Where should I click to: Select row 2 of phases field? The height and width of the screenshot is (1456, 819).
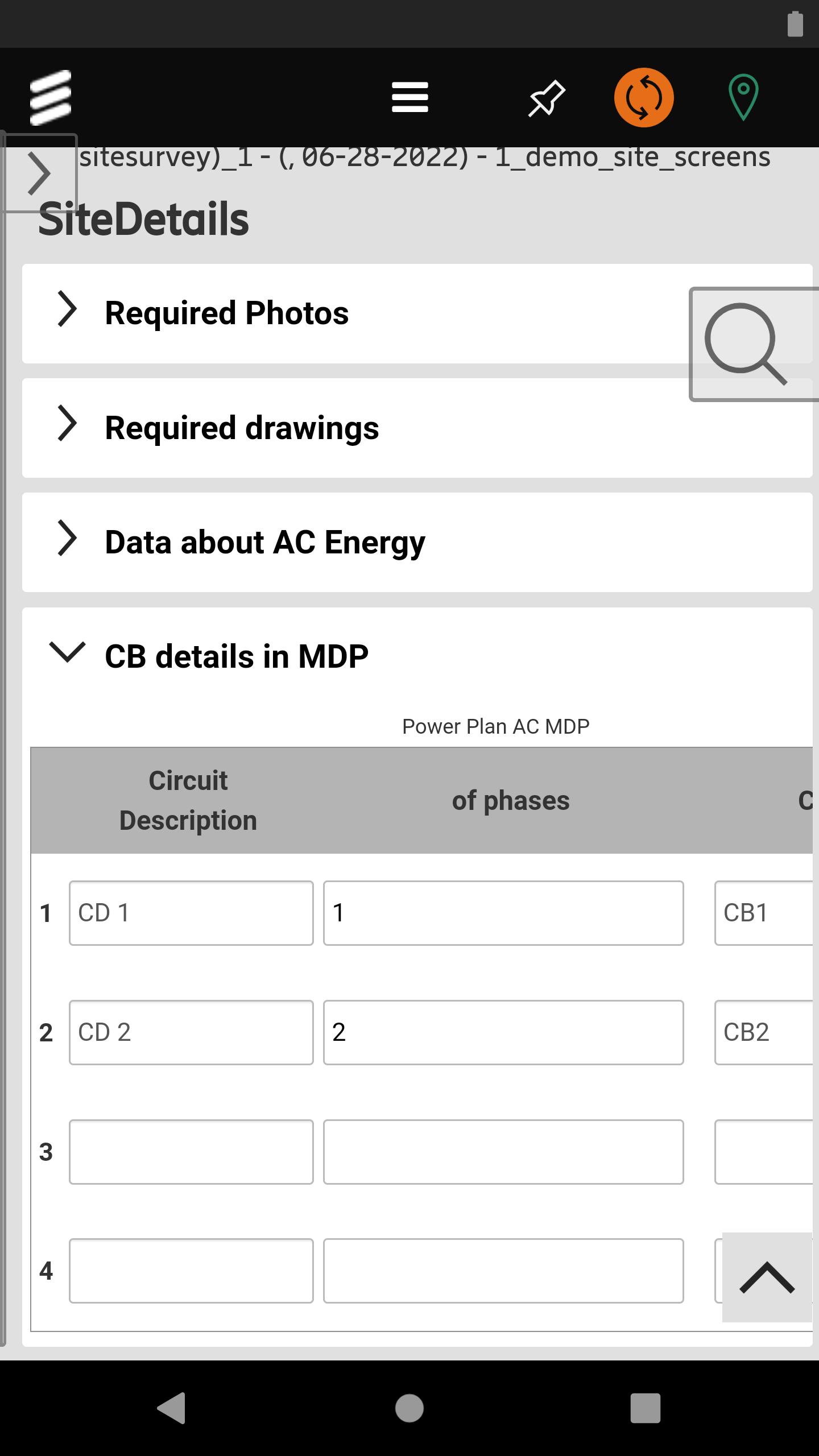pos(503,1032)
